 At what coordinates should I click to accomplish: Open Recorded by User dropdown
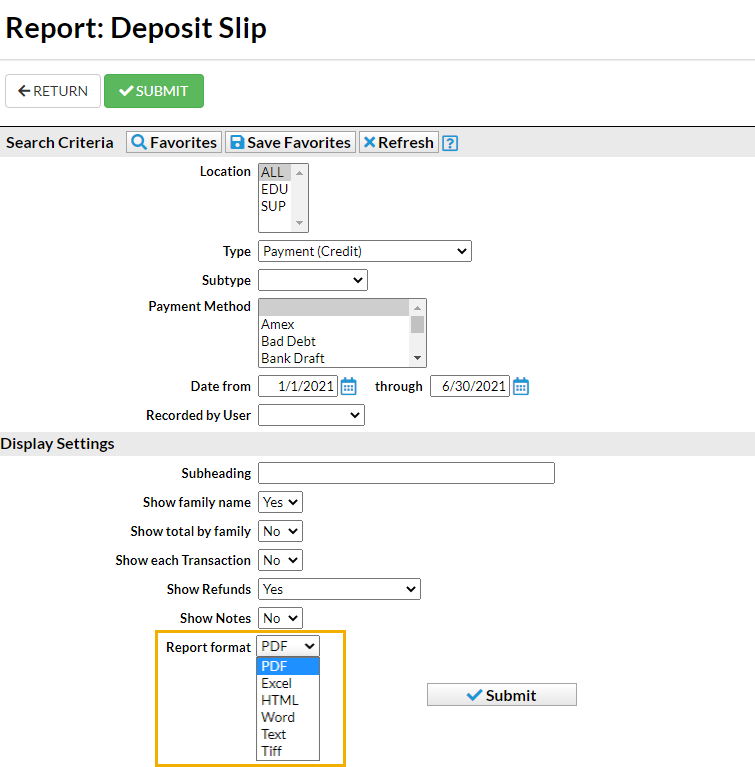(x=311, y=415)
